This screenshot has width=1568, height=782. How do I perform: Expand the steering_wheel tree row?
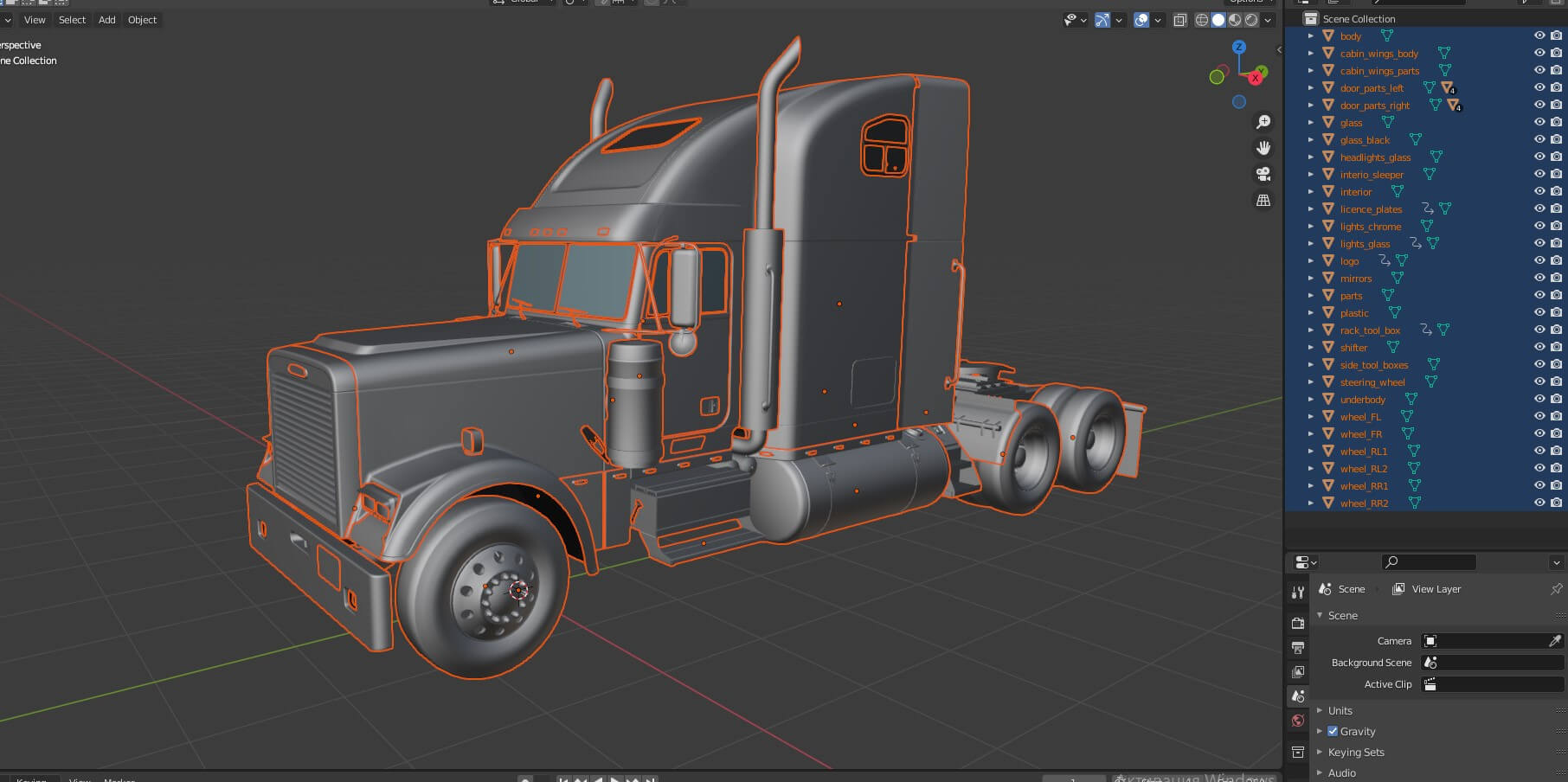(1310, 381)
